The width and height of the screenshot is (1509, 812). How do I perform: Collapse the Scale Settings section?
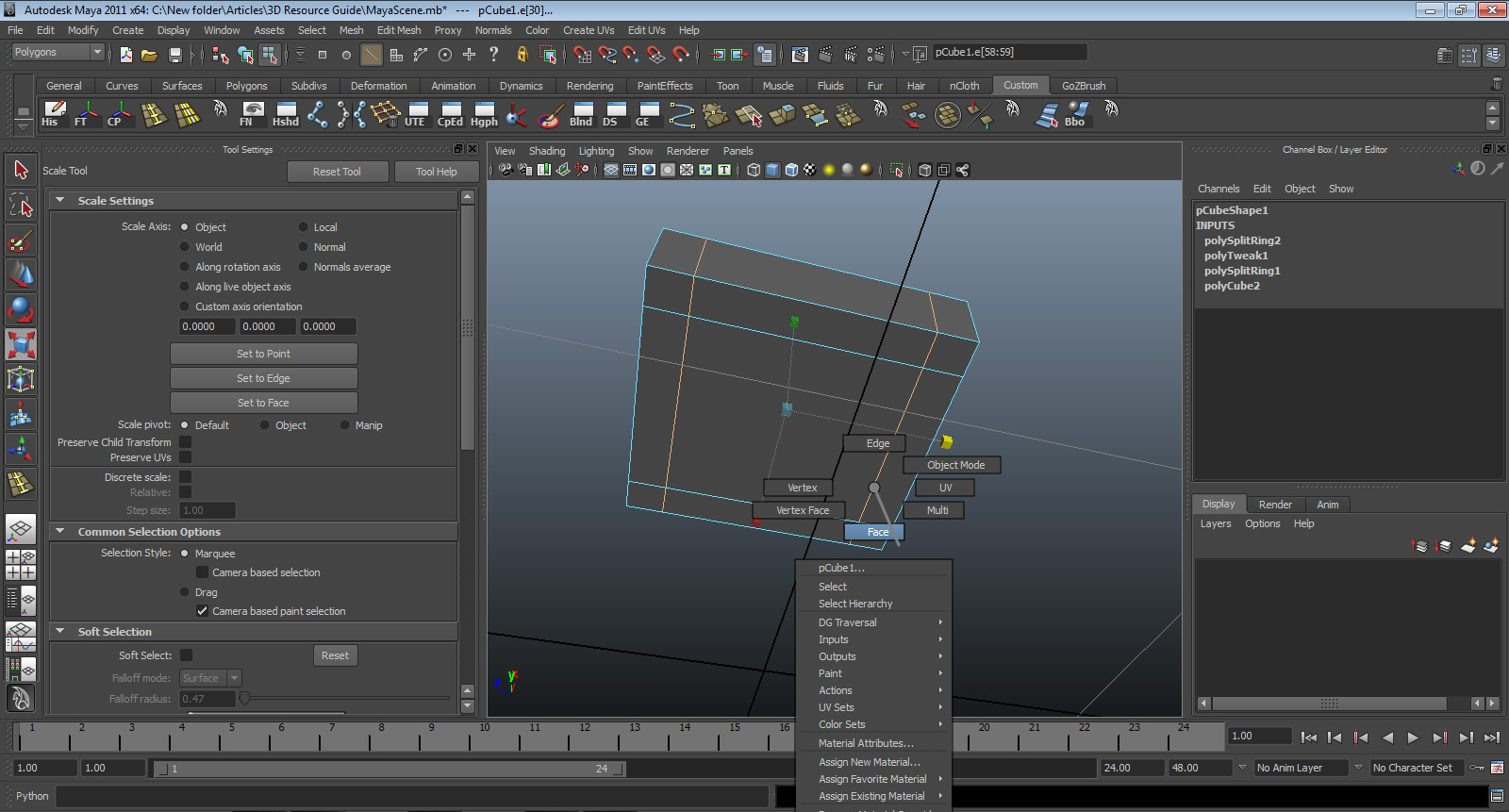(60, 201)
